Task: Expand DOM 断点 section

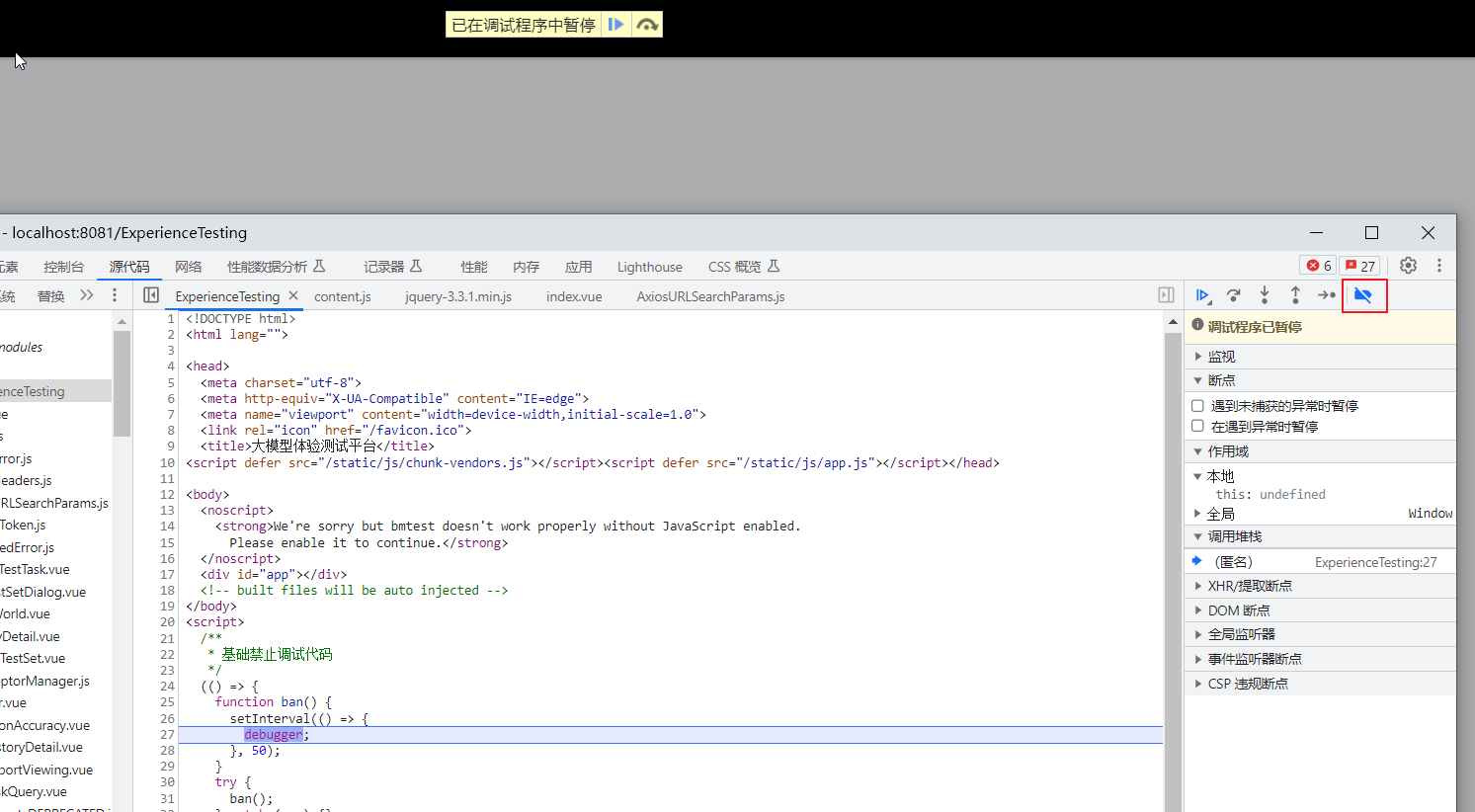Action: (x=1320, y=610)
